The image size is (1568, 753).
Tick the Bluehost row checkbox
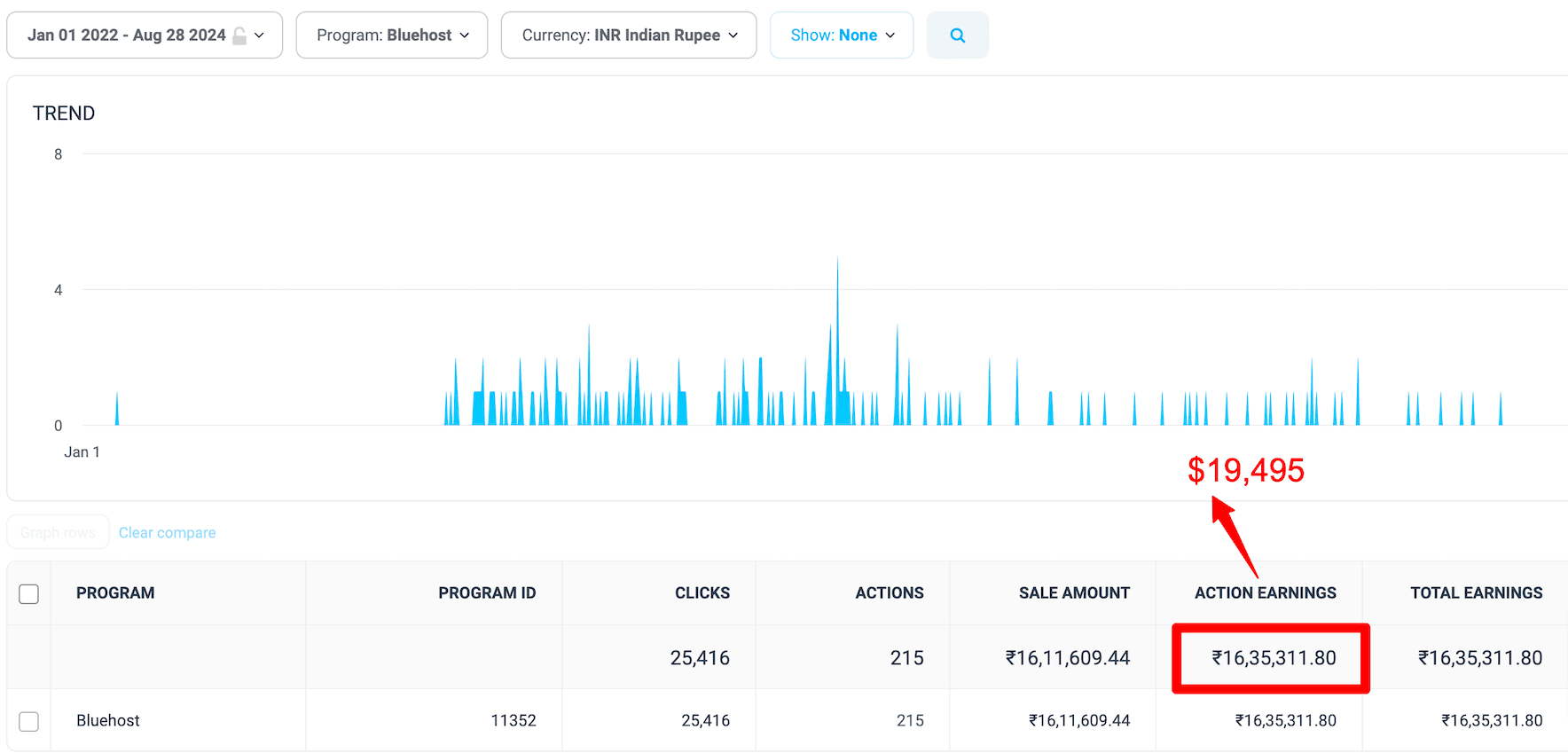[x=29, y=721]
